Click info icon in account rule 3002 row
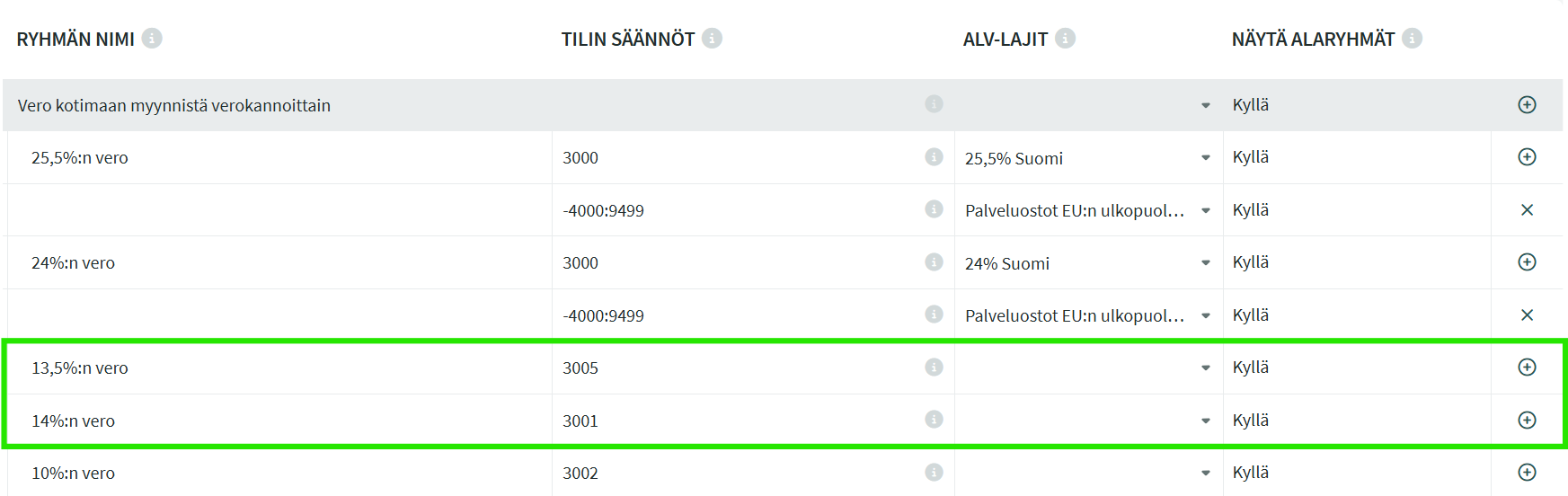 [x=934, y=473]
